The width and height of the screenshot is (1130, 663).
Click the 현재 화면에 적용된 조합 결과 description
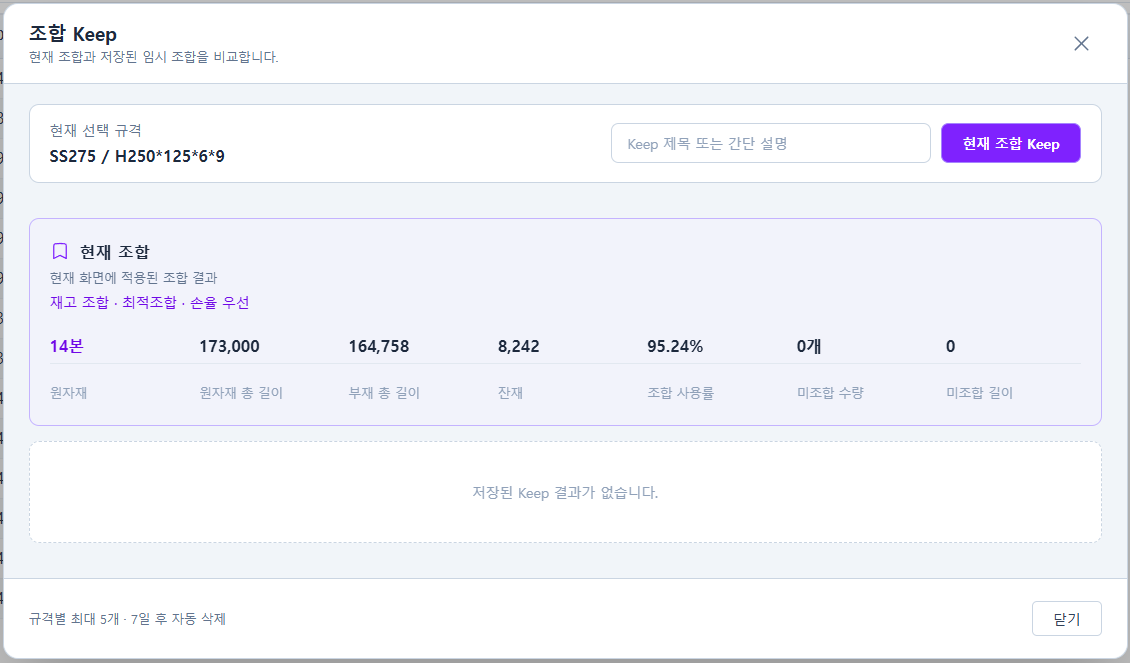[x=133, y=277]
